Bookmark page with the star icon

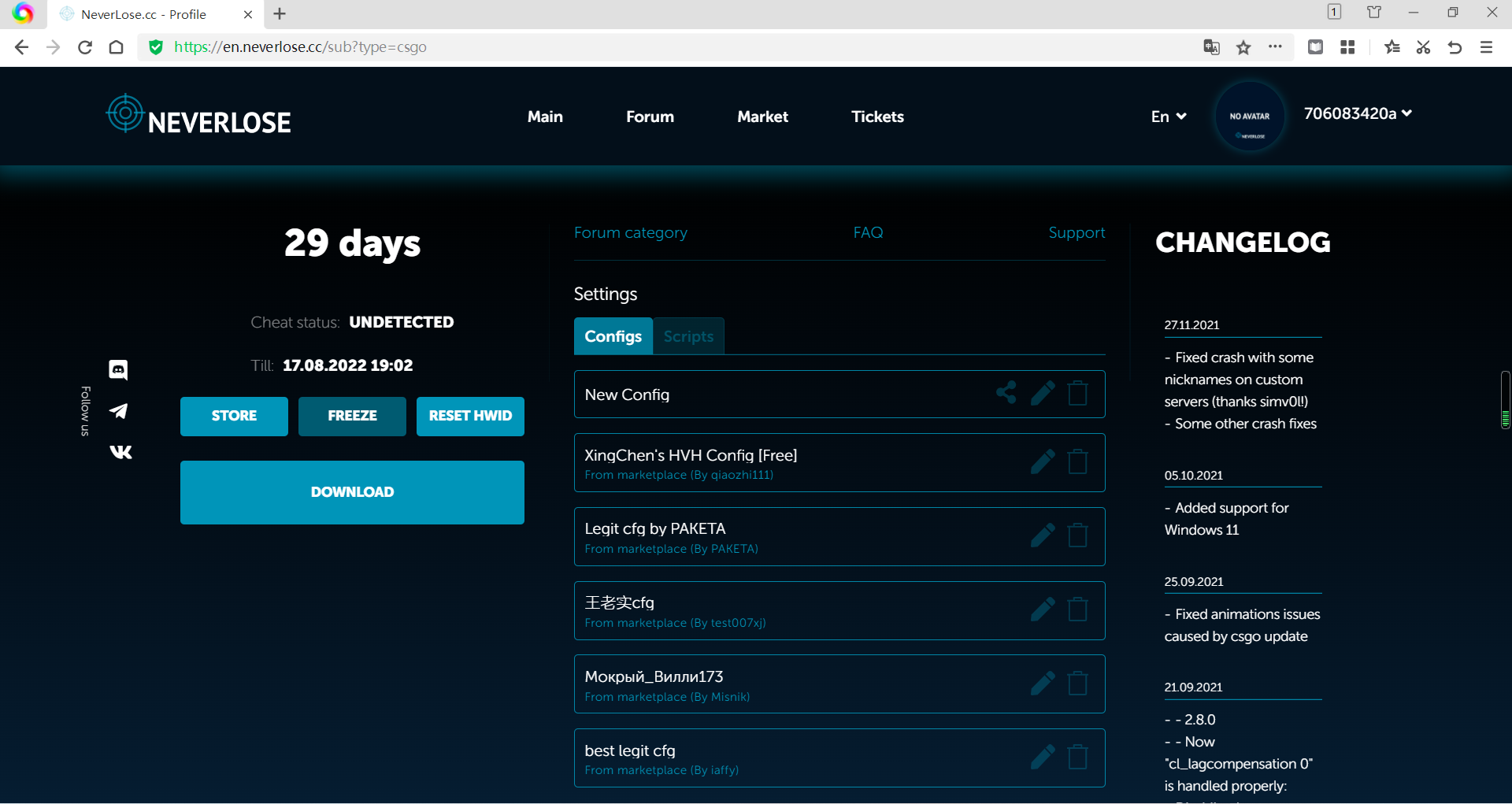(x=1243, y=47)
